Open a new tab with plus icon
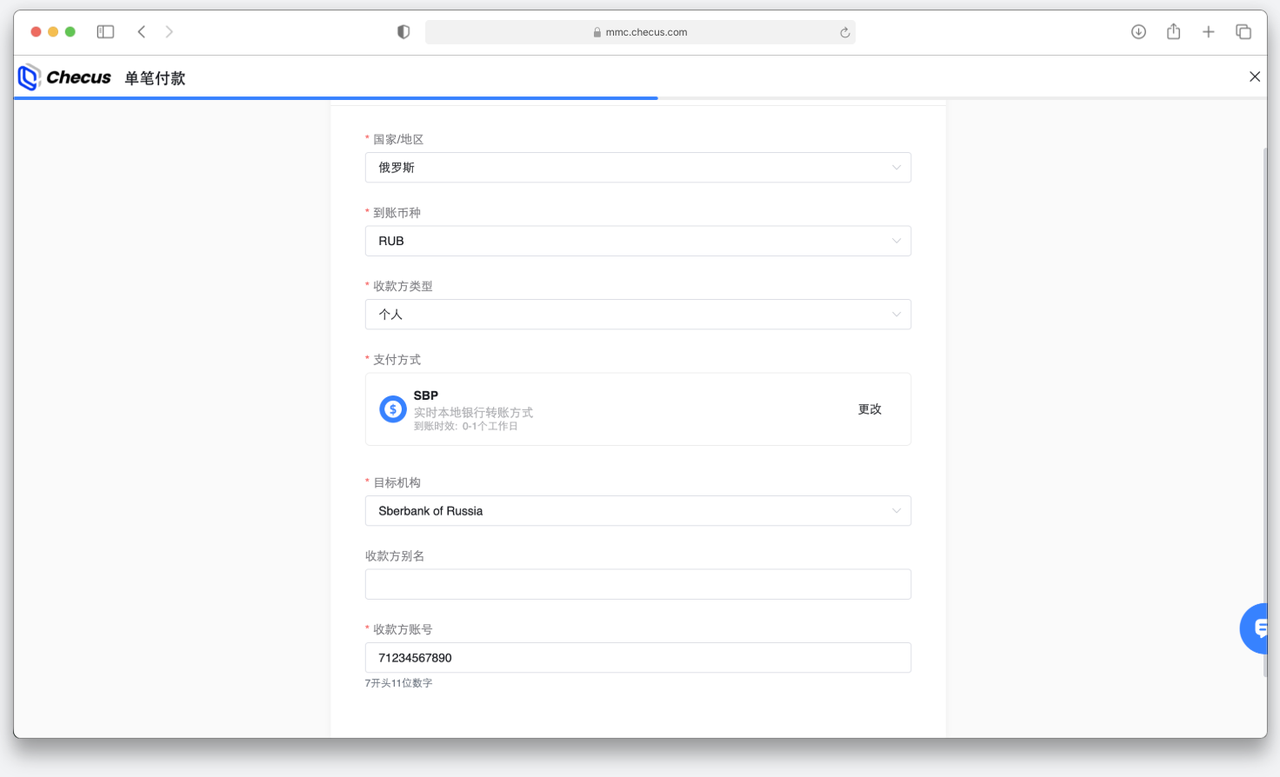 1208,32
